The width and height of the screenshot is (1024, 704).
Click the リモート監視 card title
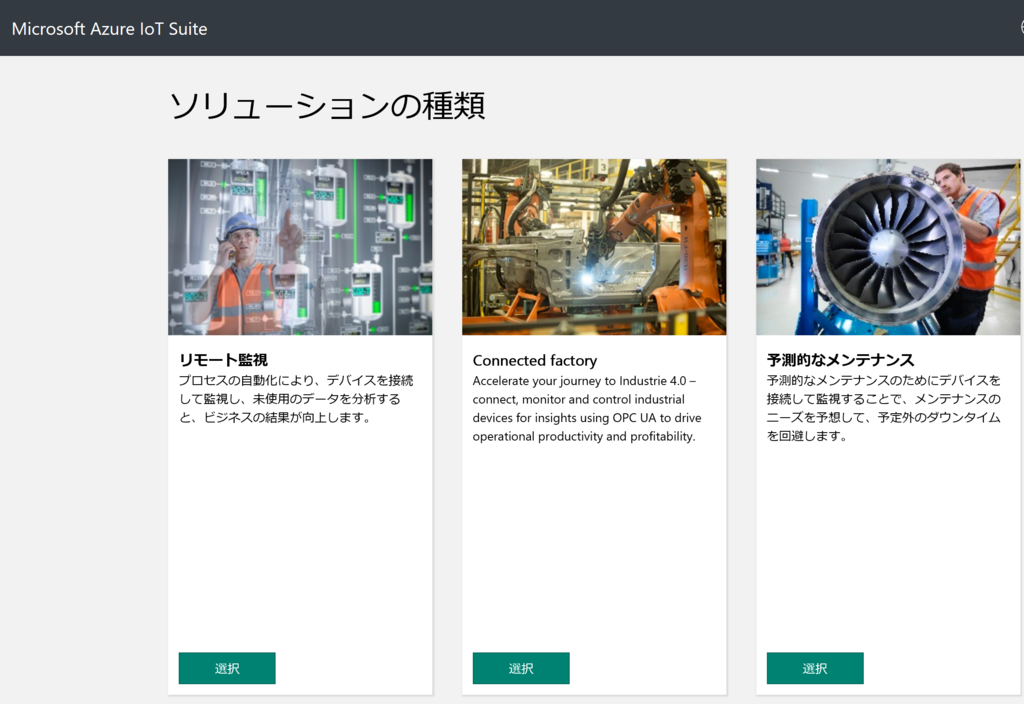(223, 360)
